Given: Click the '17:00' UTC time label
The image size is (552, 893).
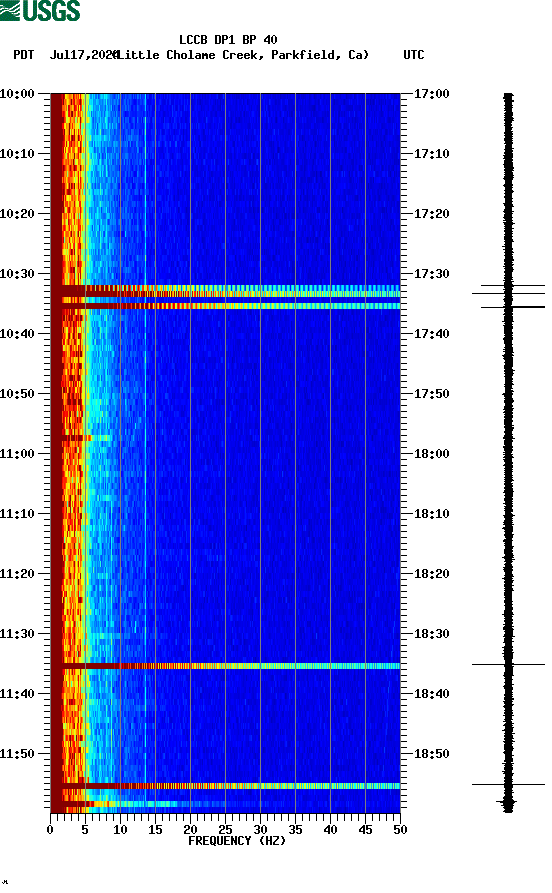Looking at the screenshot, I should tap(431, 93).
